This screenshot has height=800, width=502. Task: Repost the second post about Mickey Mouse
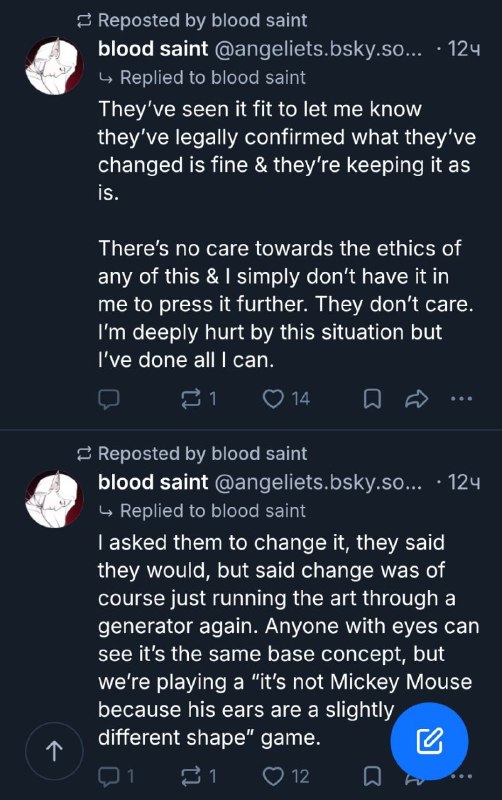(x=199, y=777)
